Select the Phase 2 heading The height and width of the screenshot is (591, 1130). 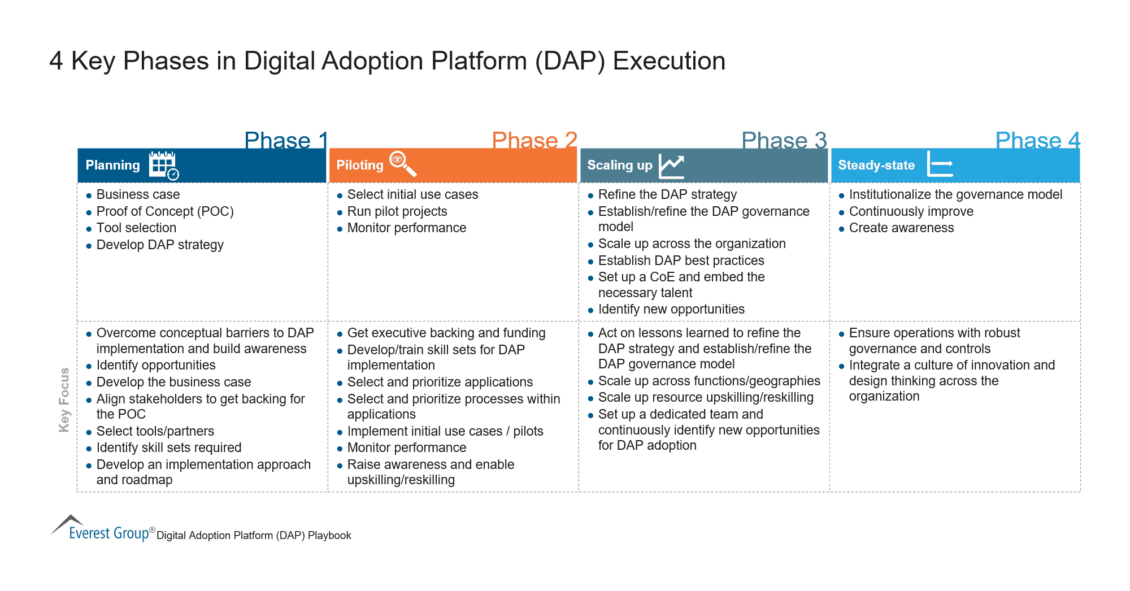tap(534, 140)
